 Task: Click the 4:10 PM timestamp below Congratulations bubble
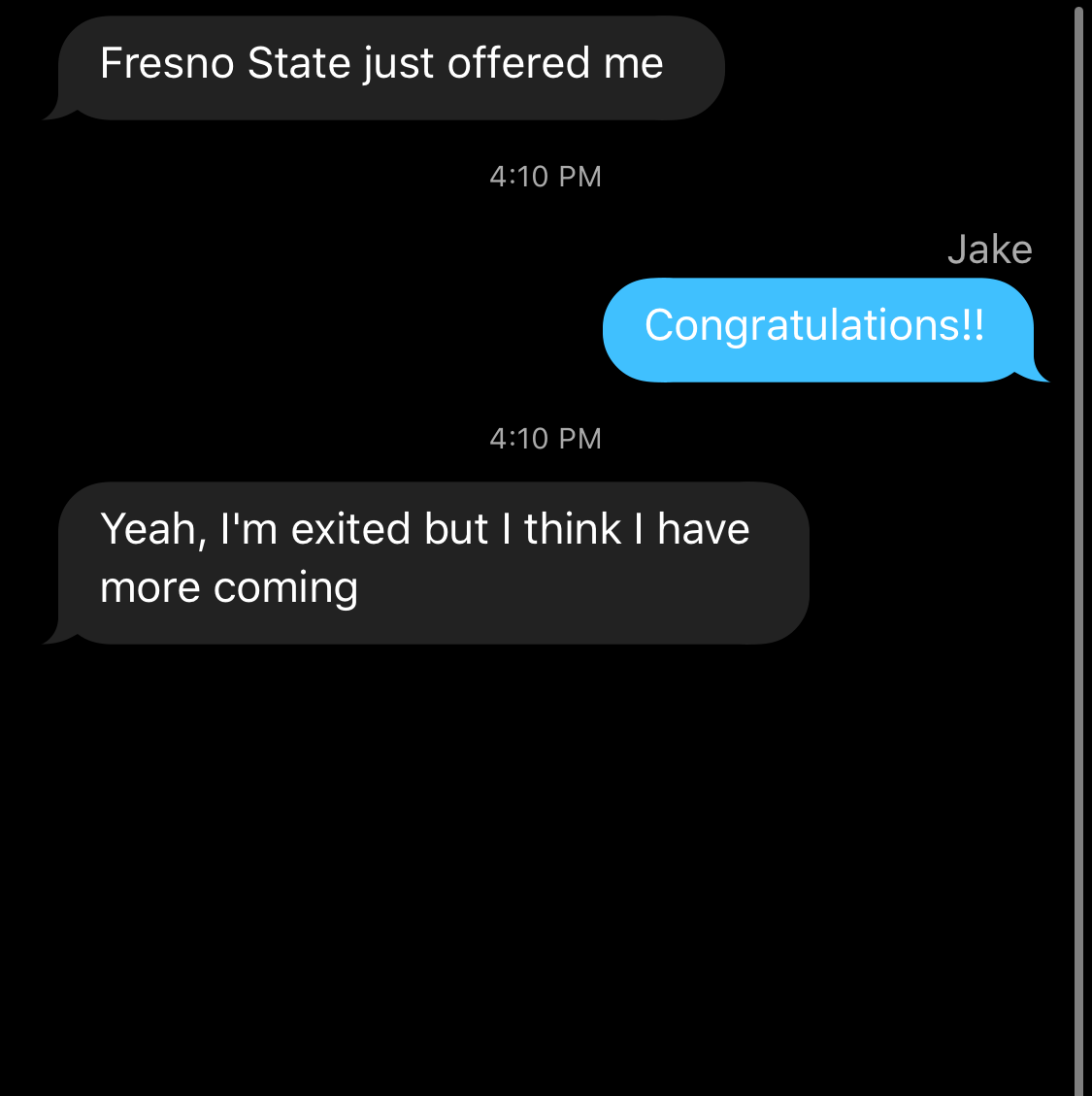click(x=546, y=439)
